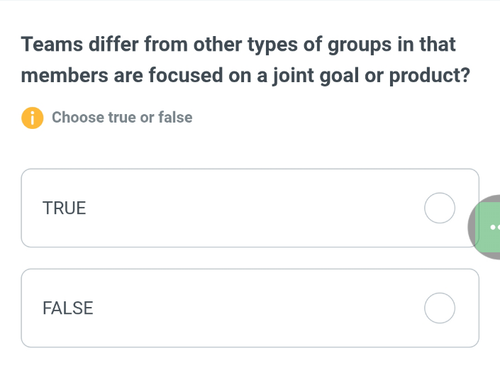500x392 pixels.
Task: Click the 'i' symbol beside the instruction text
Action: pyautogui.click(x=32, y=118)
